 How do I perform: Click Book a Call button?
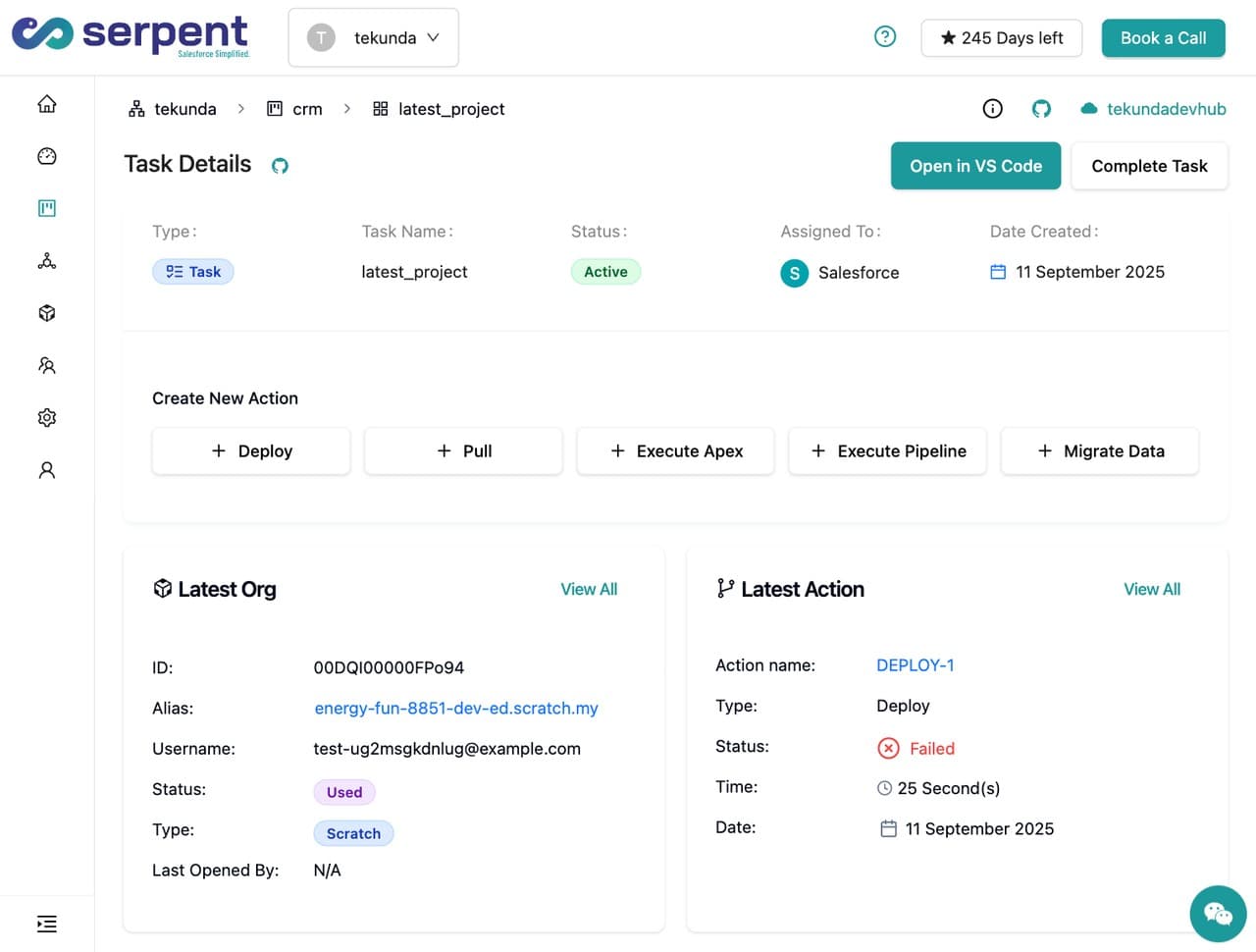[x=1163, y=37]
